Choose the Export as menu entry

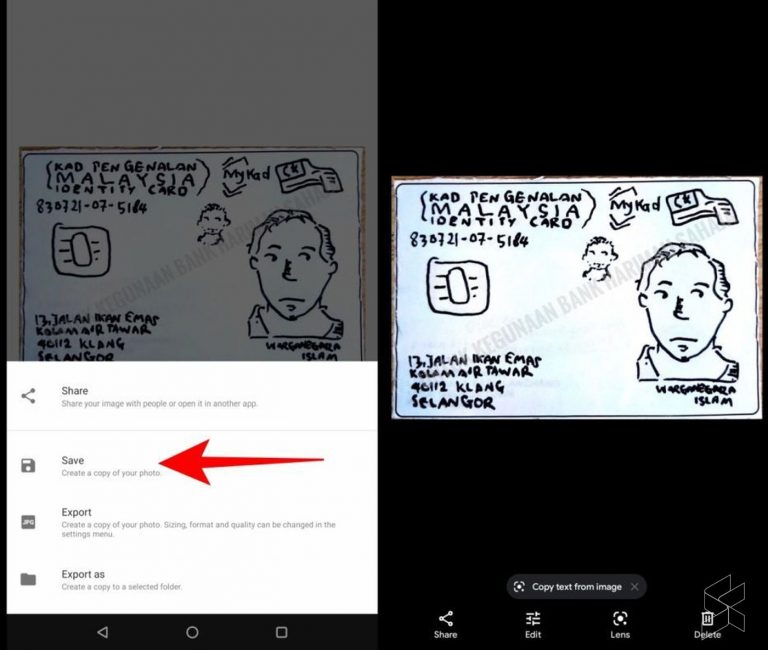point(192,579)
